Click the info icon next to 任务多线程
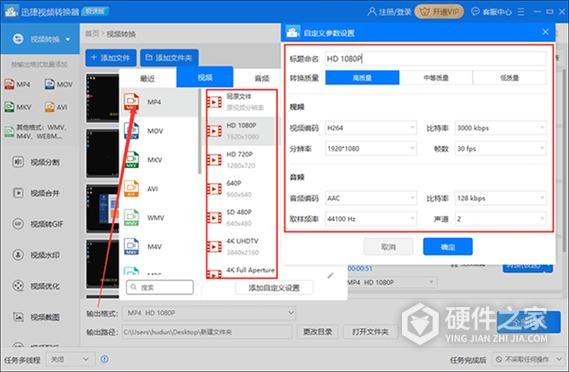 click(105, 359)
